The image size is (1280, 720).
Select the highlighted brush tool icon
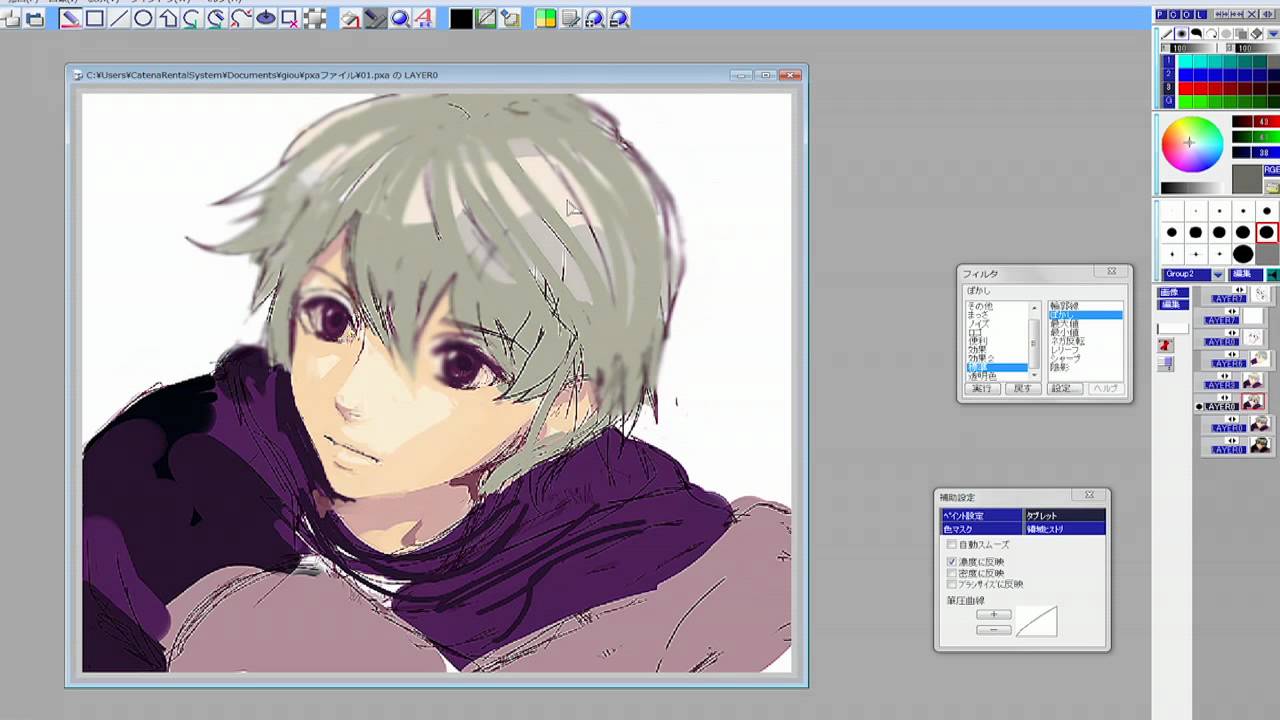pos(375,18)
